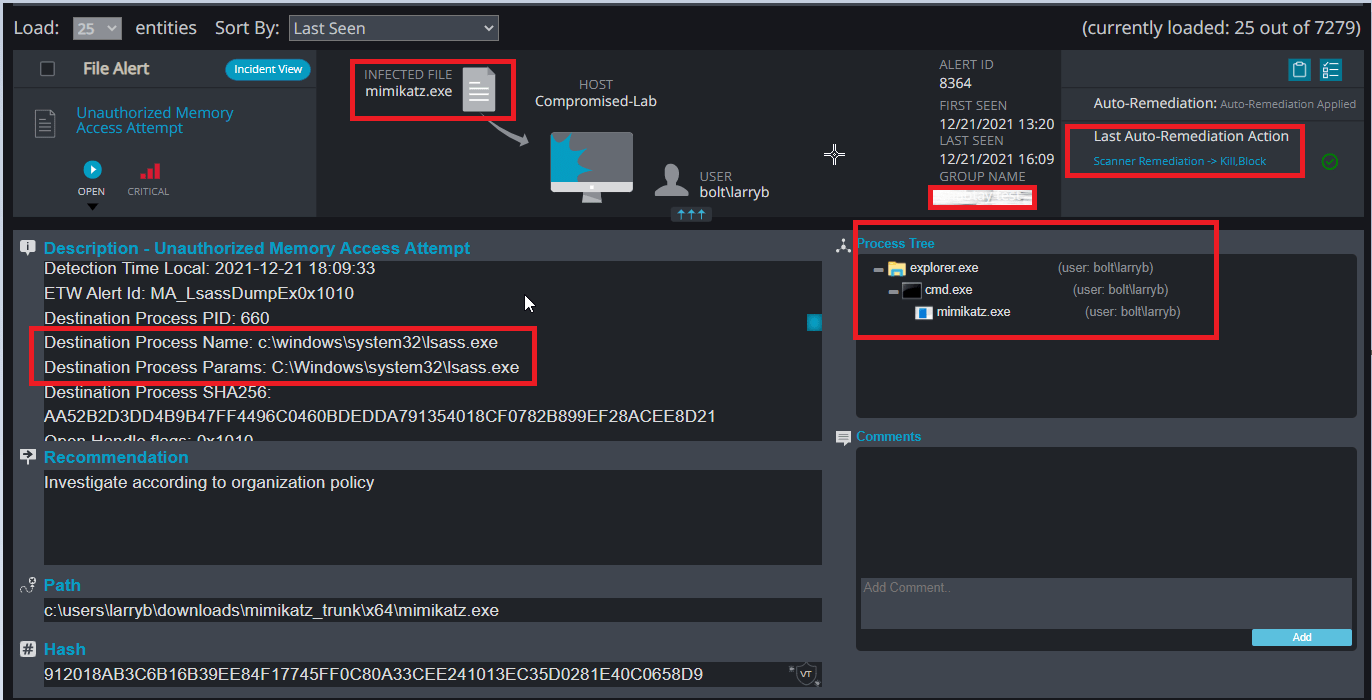Click the Recommendation heading

(x=116, y=457)
